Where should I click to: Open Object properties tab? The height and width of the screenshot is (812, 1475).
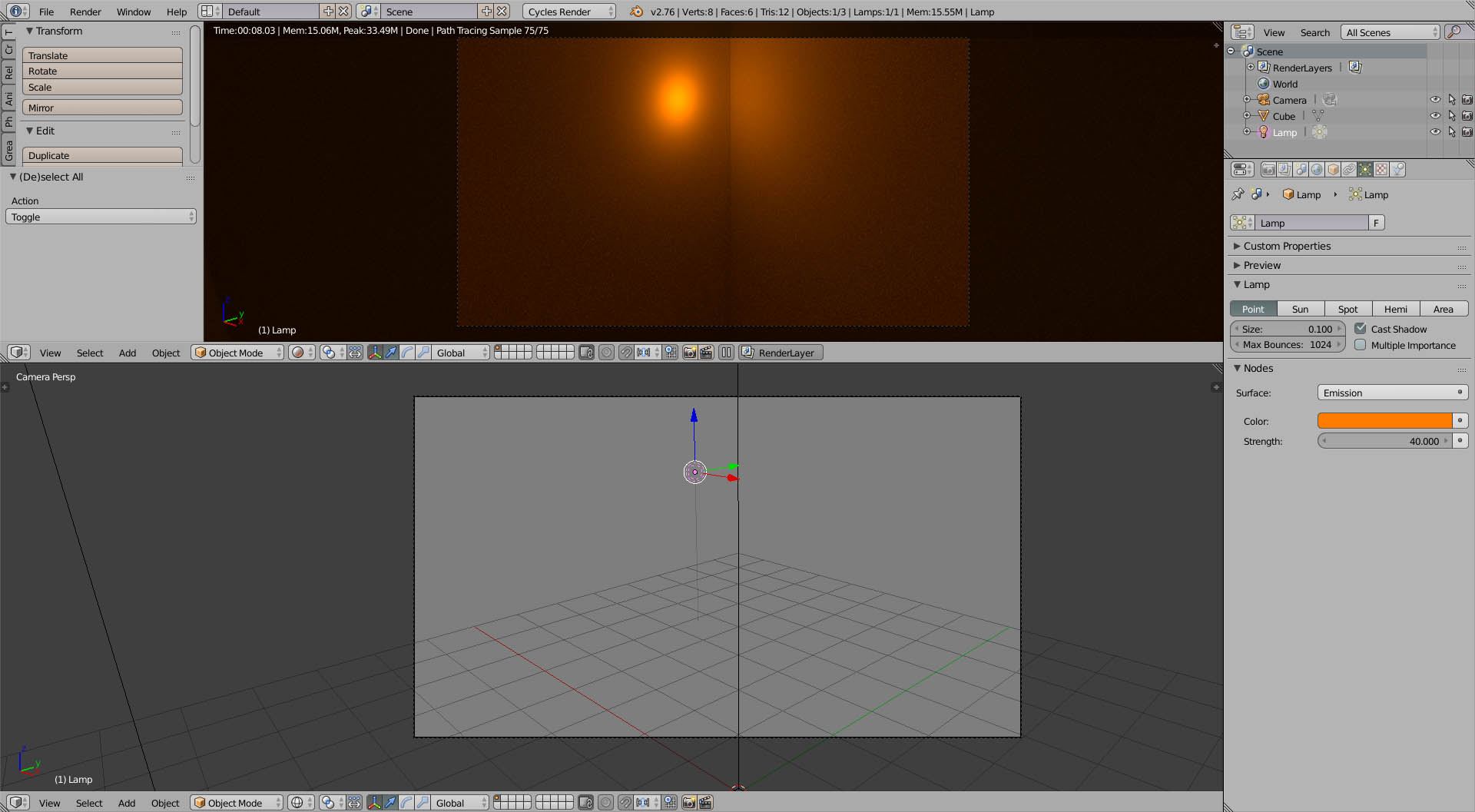(x=1333, y=170)
